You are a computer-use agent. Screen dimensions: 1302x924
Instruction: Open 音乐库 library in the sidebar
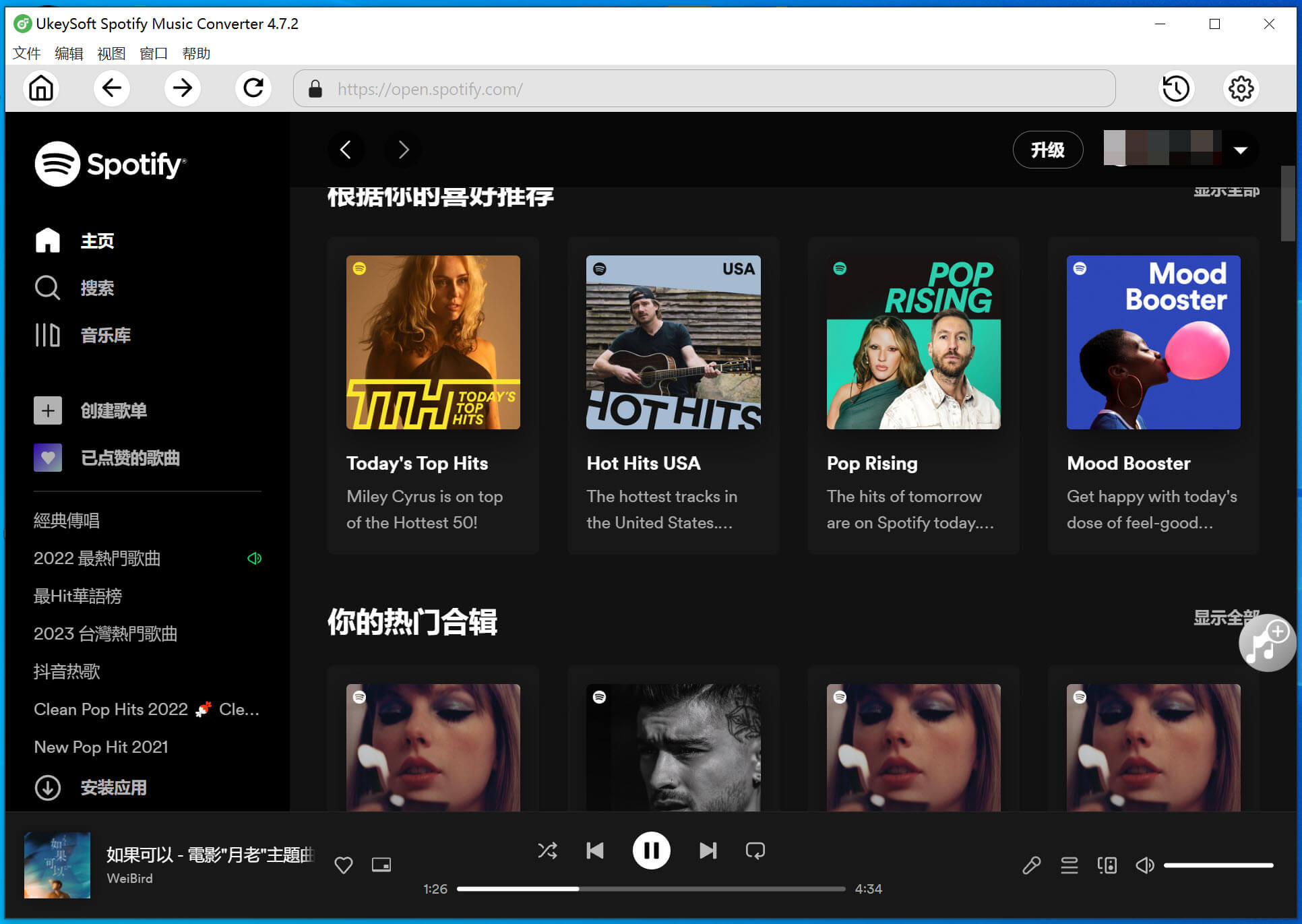coord(82,335)
